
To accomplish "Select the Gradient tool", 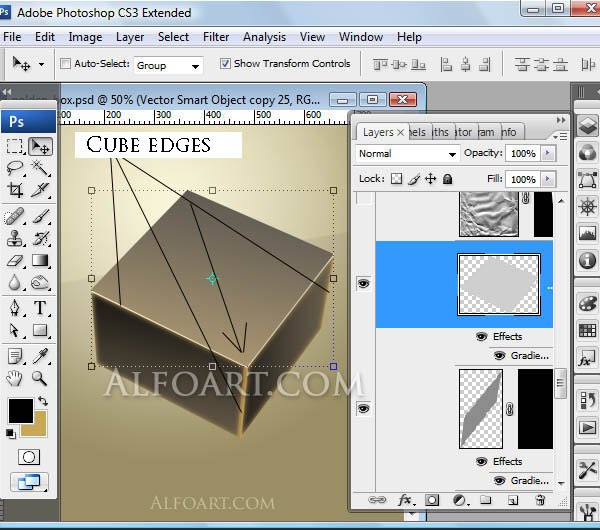I will click(x=40, y=261).
